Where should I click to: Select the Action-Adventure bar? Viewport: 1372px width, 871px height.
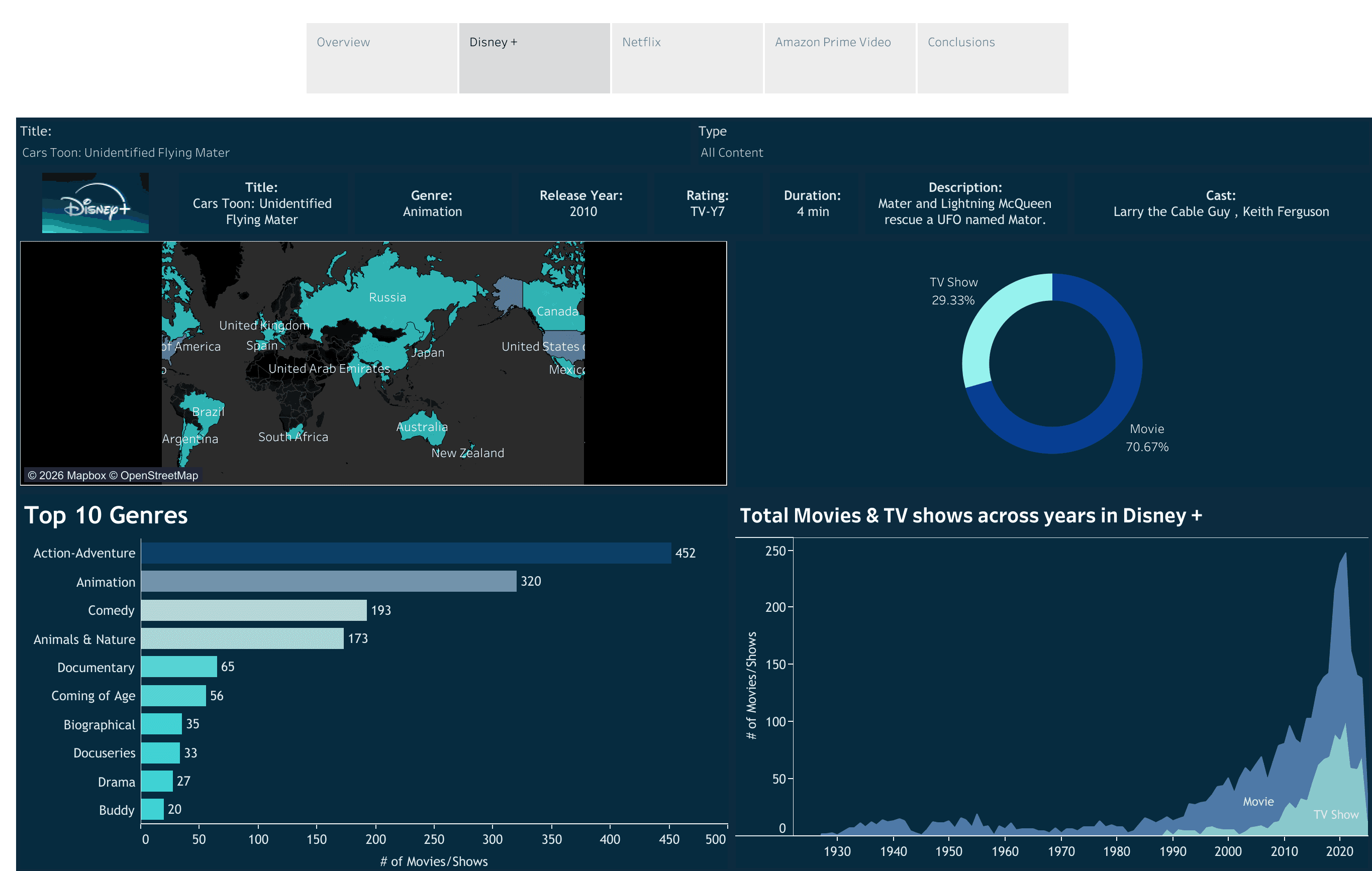(x=406, y=553)
